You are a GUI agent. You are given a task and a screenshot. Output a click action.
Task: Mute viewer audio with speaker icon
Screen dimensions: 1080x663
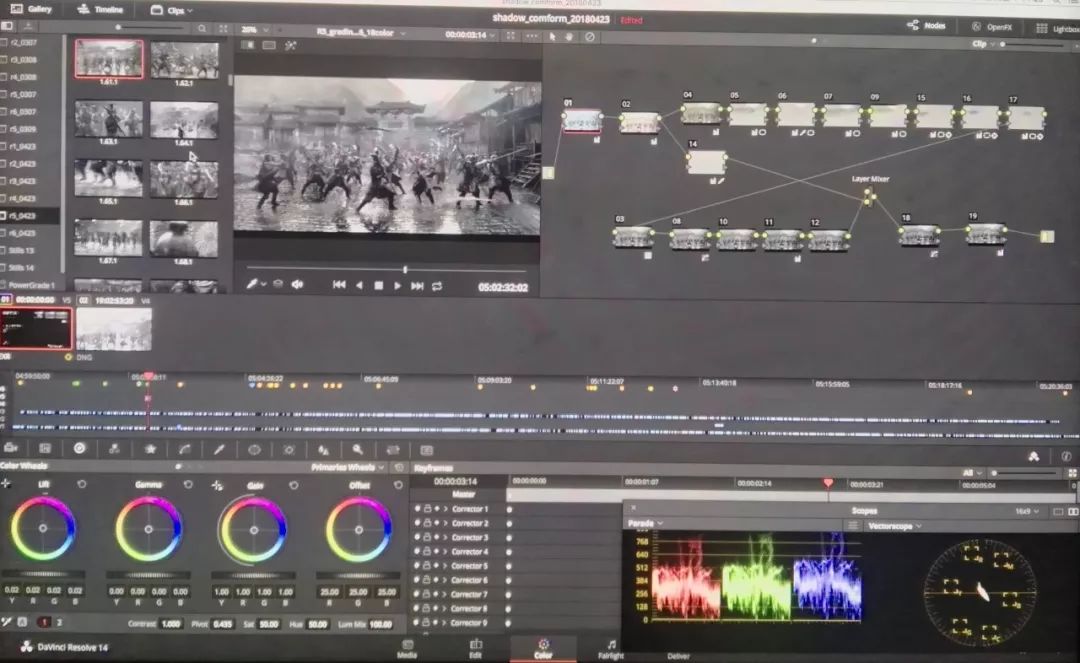point(297,285)
